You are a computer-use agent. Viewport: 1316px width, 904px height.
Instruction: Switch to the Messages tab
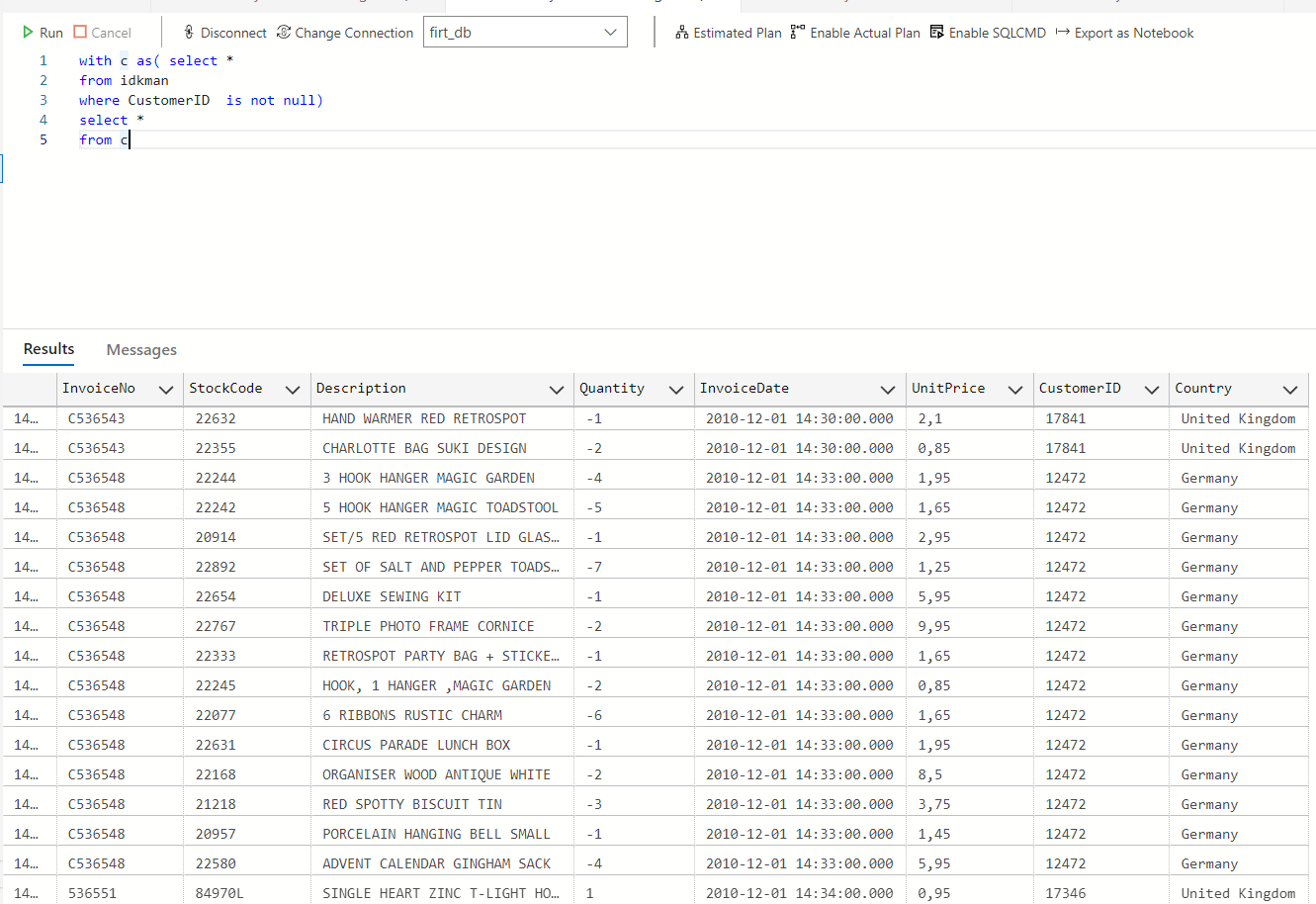click(x=141, y=349)
